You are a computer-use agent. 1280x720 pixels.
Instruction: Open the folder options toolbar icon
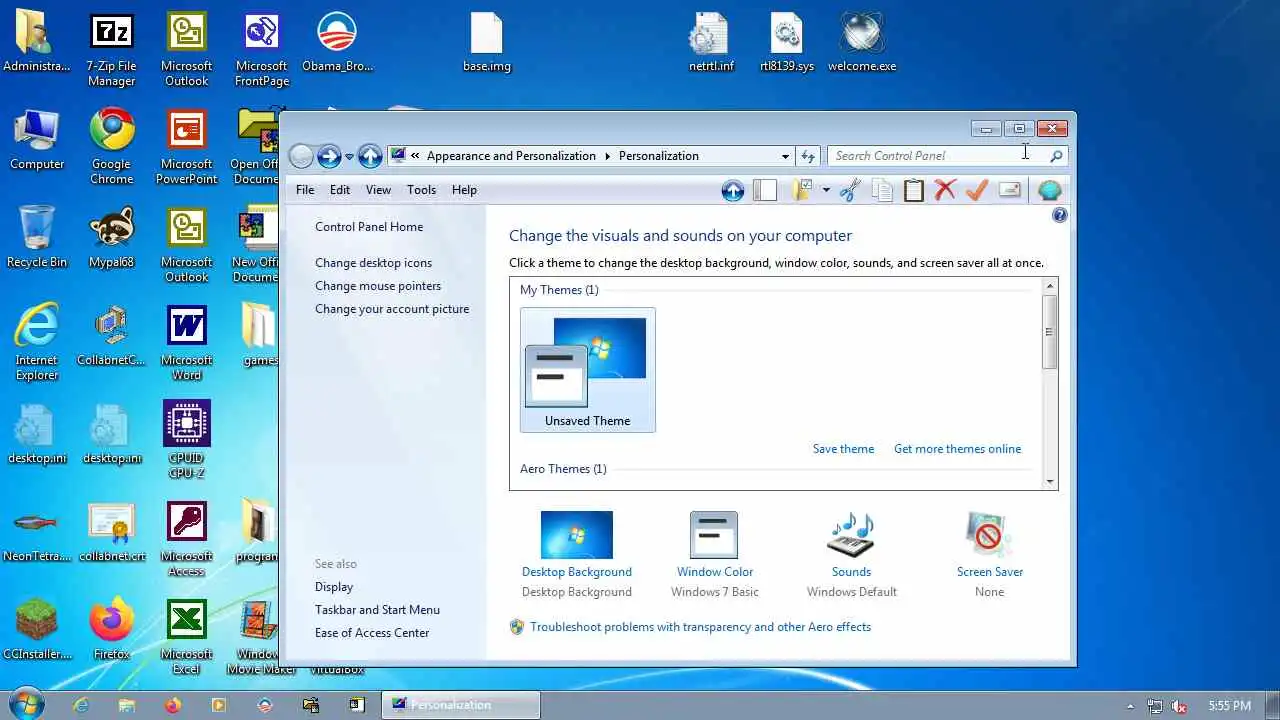802,190
